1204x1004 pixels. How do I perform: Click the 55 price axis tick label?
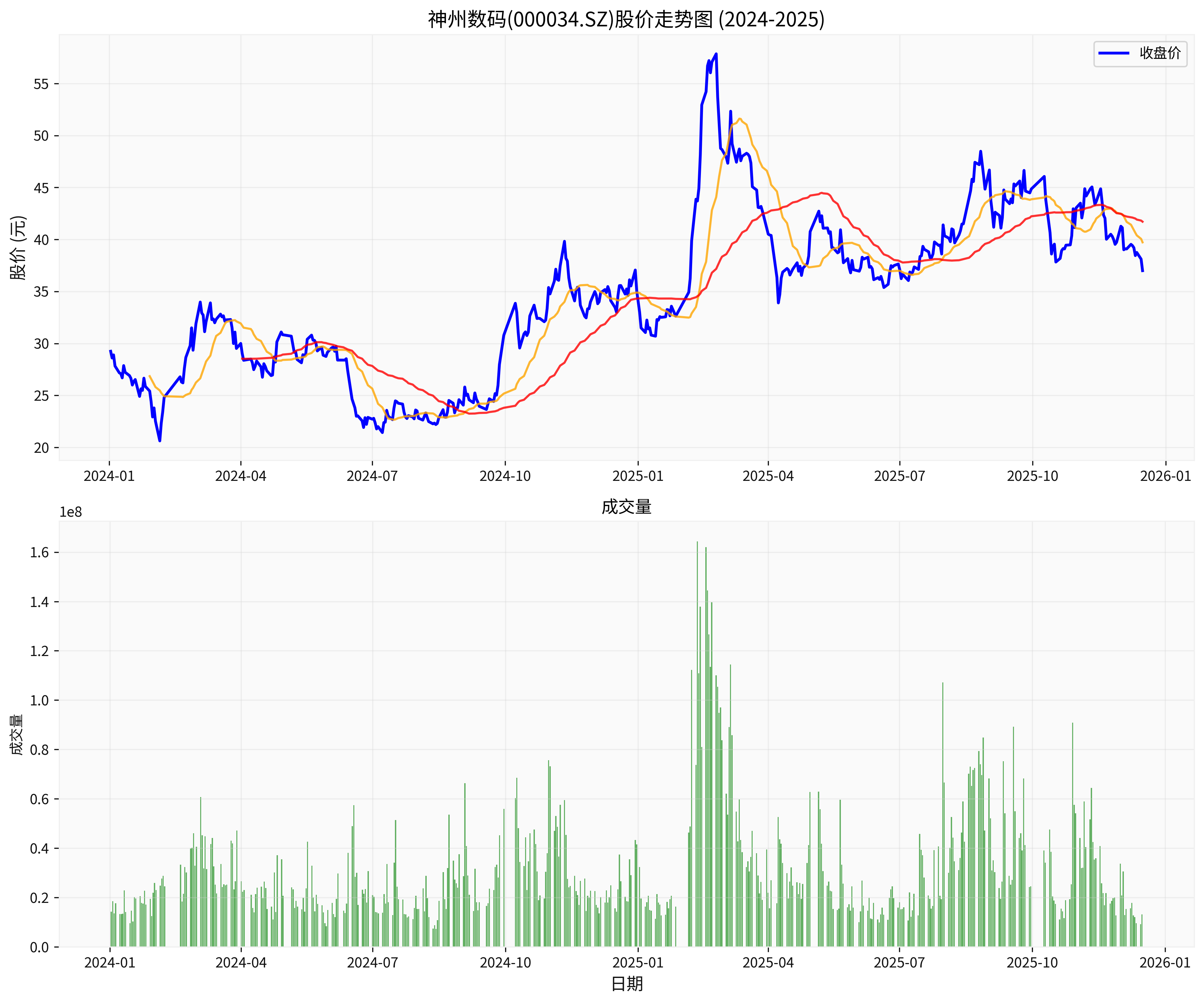41,84
